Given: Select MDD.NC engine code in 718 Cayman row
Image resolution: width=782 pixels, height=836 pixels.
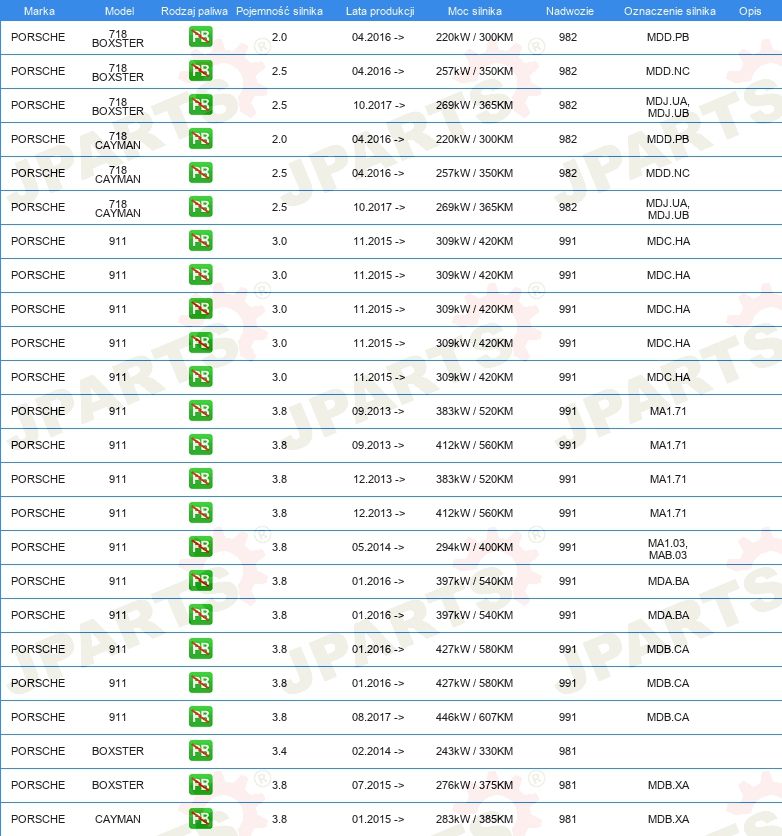Looking at the screenshot, I should (x=668, y=173).
